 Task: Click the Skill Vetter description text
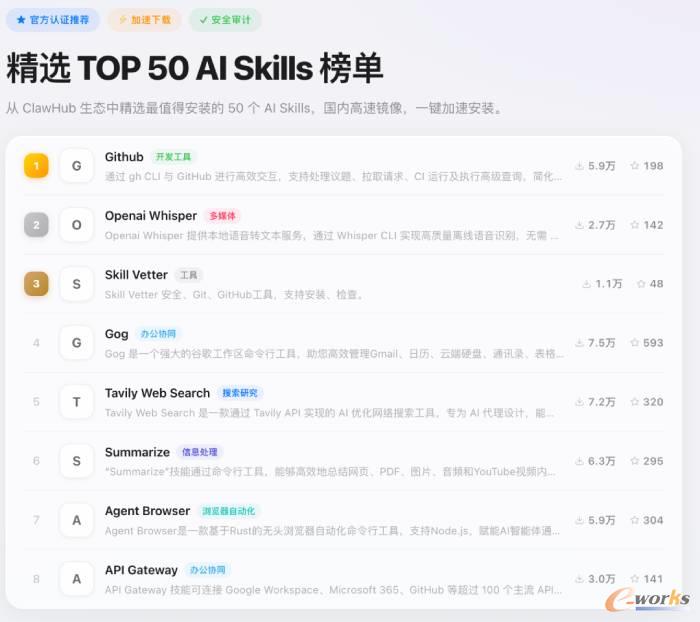tap(234, 295)
